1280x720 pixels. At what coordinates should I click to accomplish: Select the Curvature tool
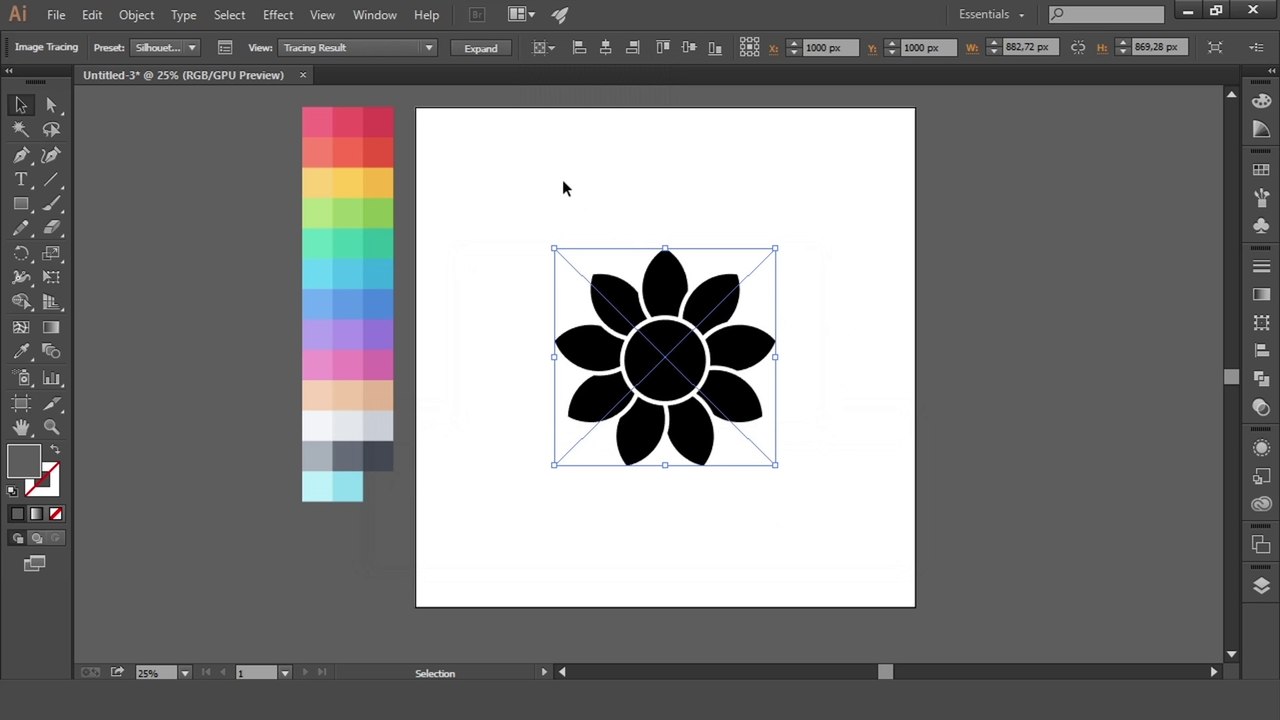pos(52,155)
